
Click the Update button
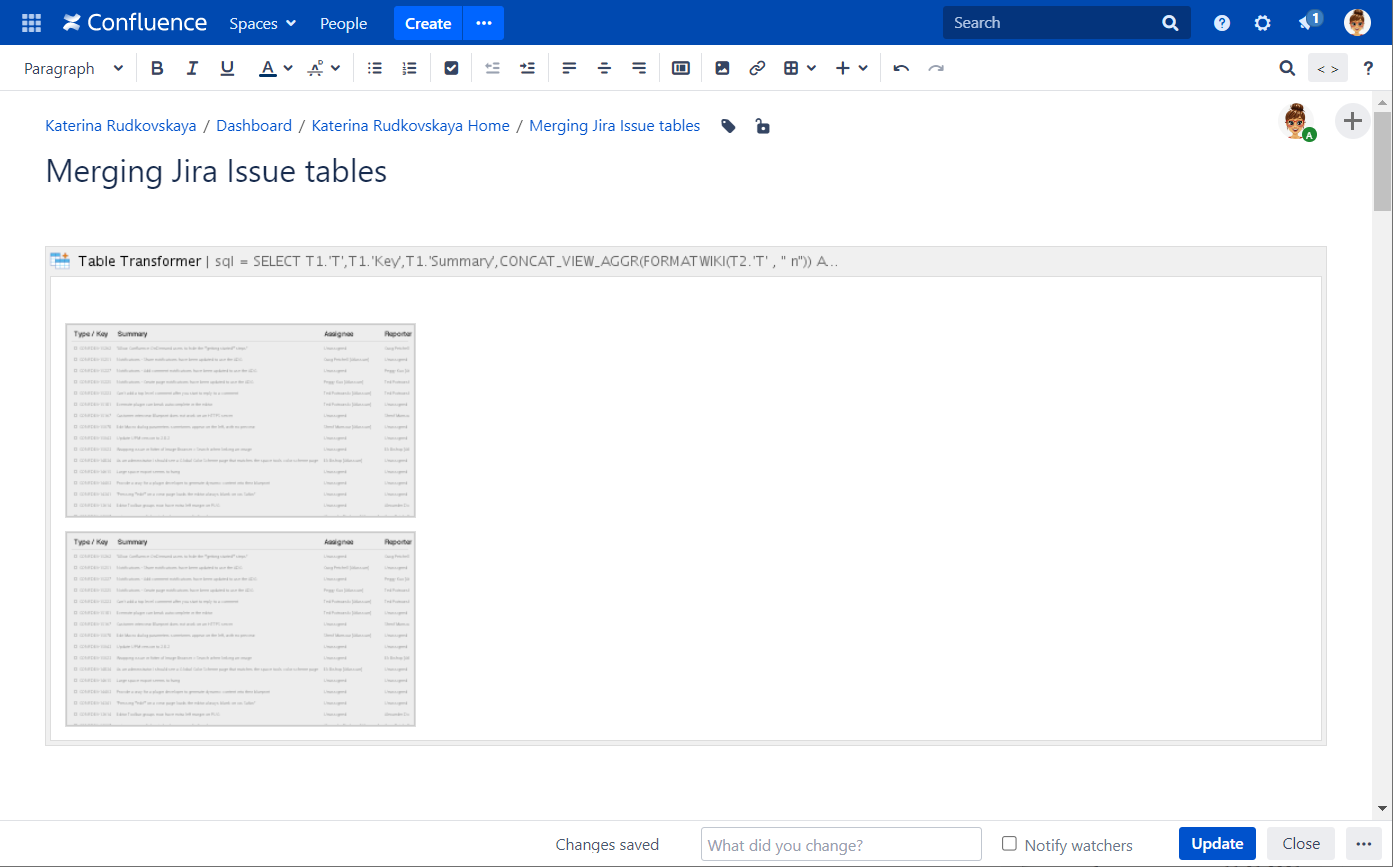click(1217, 844)
